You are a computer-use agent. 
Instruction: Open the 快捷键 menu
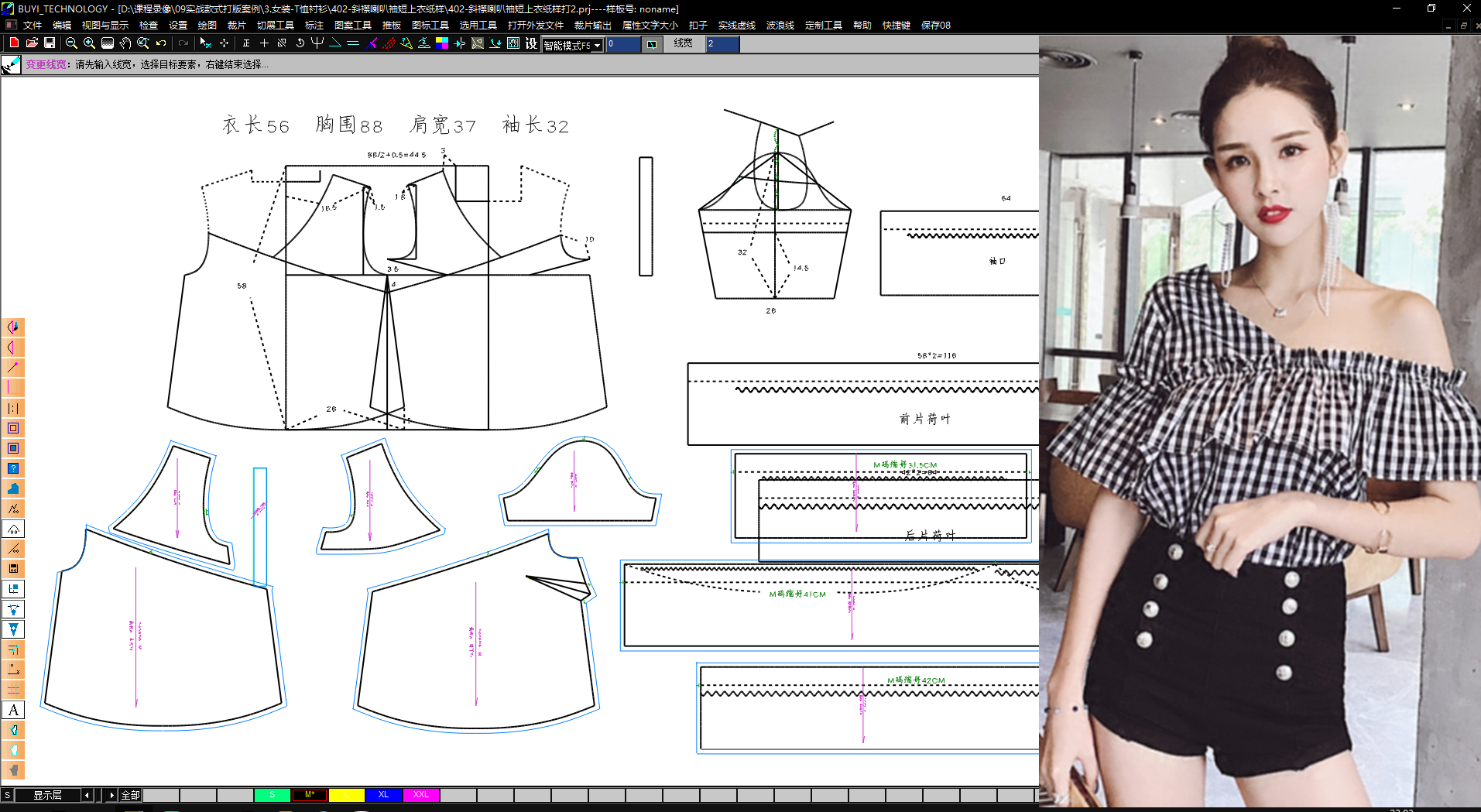pyautogui.click(x=896, y=26)
